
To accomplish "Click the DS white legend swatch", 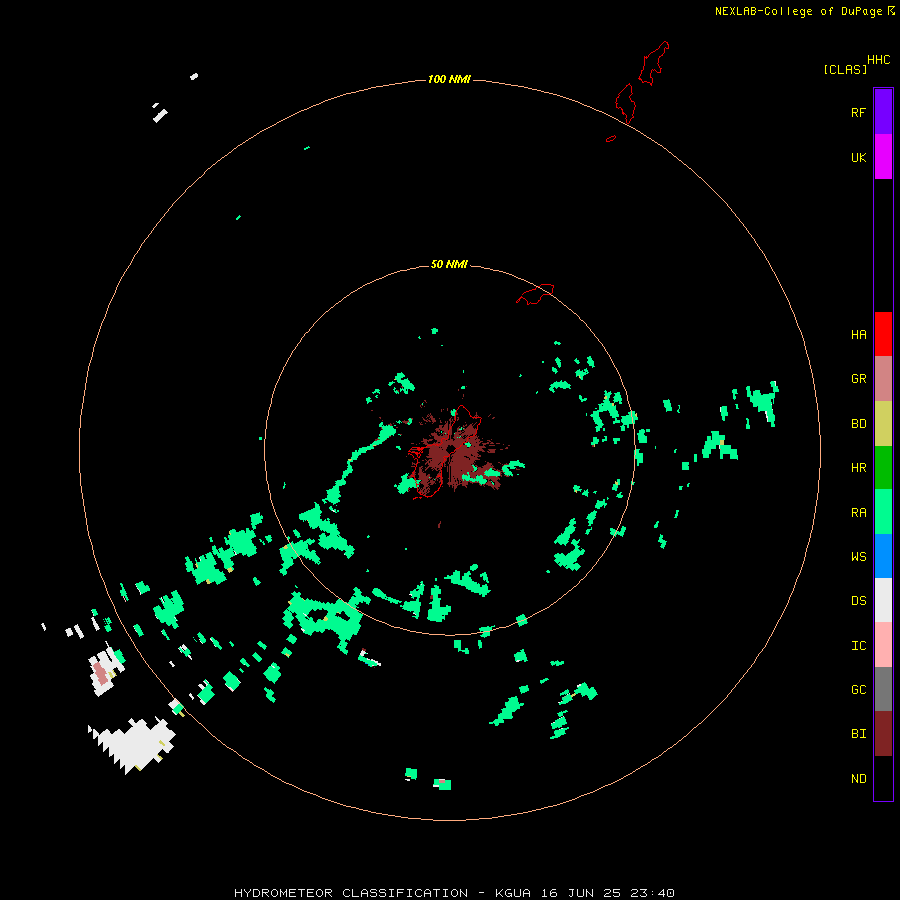I will click(x=883, y=600).
